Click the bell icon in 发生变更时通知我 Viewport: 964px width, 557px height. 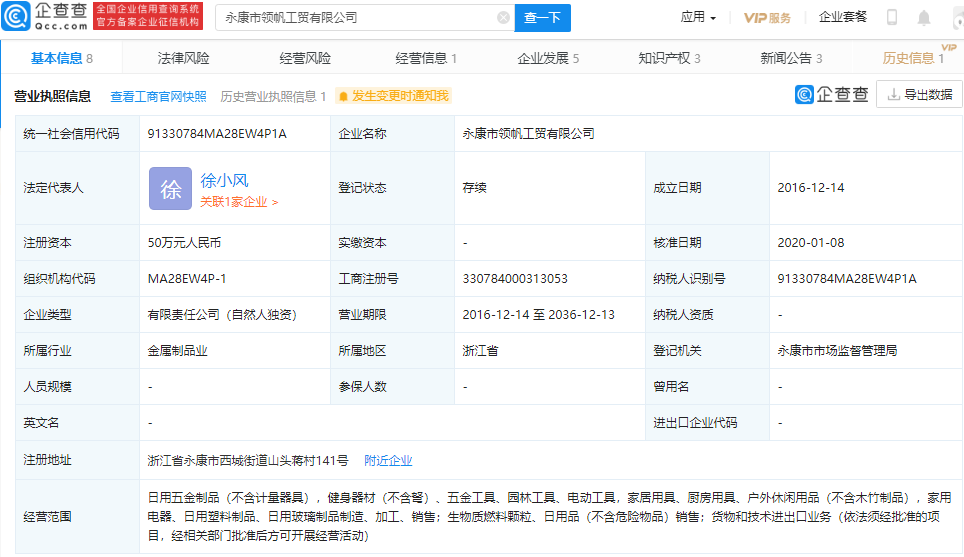344,96
